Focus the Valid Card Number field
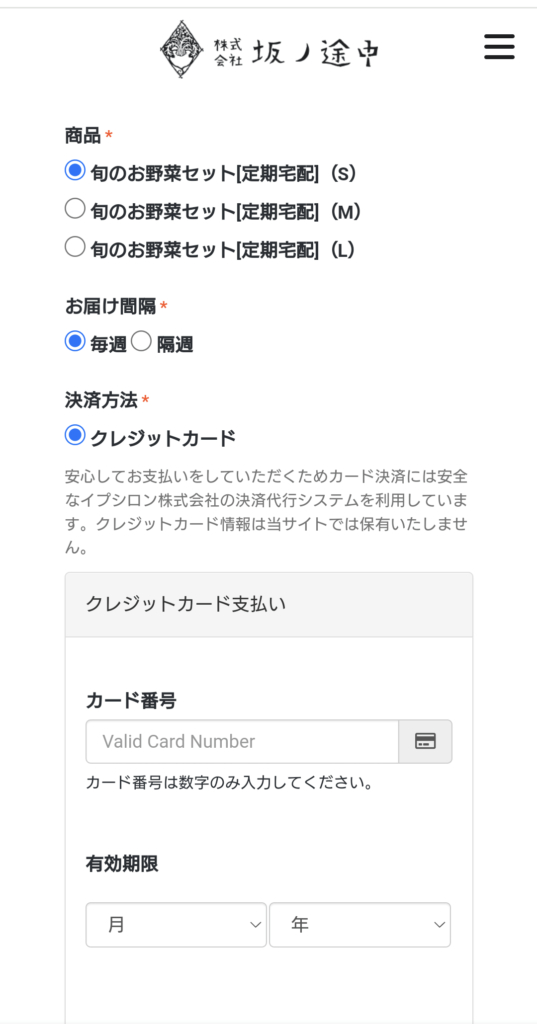Viewport: 537px width, 1024px height. click(242, 741)
